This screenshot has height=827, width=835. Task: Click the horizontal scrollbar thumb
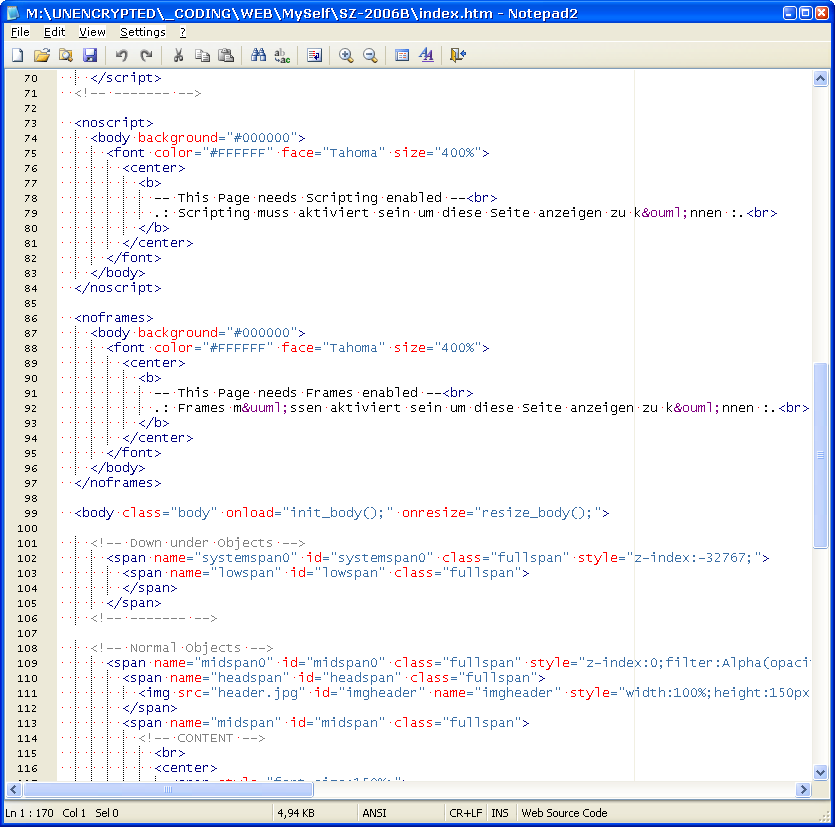[168, 789]
